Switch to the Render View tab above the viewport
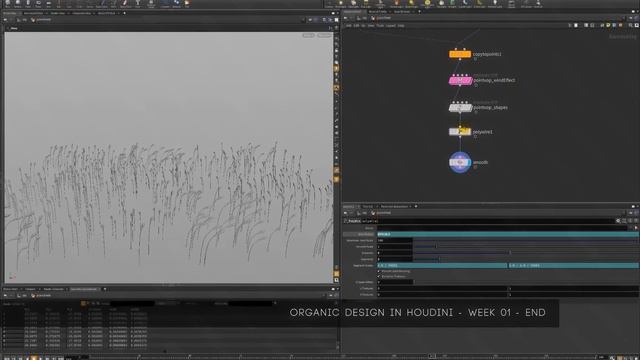 (57, 13)
